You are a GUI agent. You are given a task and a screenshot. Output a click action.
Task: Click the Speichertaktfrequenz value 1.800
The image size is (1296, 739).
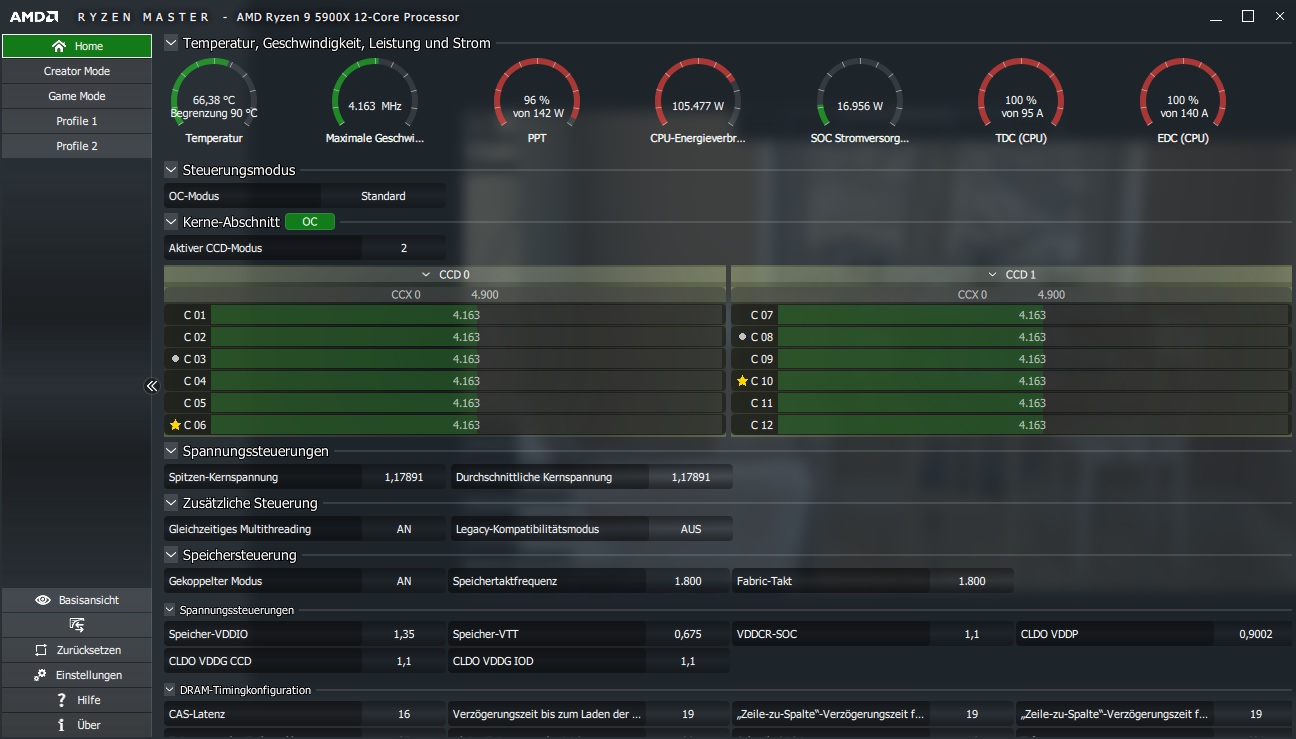coord(688,581)
